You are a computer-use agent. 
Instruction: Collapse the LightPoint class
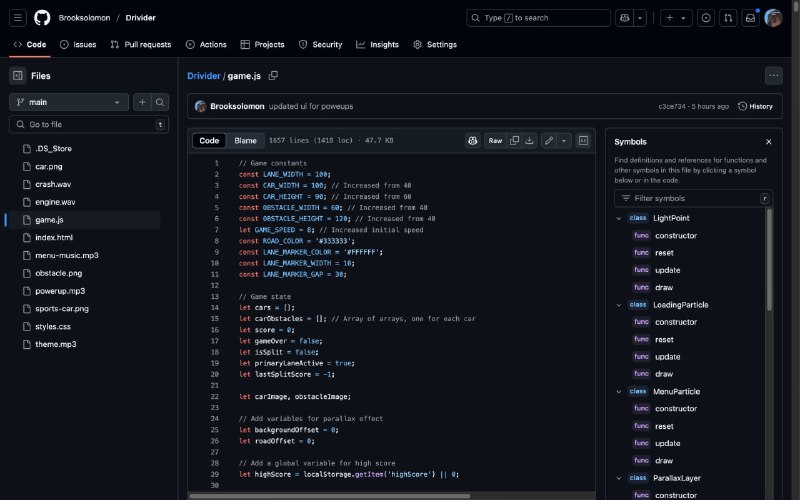pyautogui.click(x=619, y=218)
